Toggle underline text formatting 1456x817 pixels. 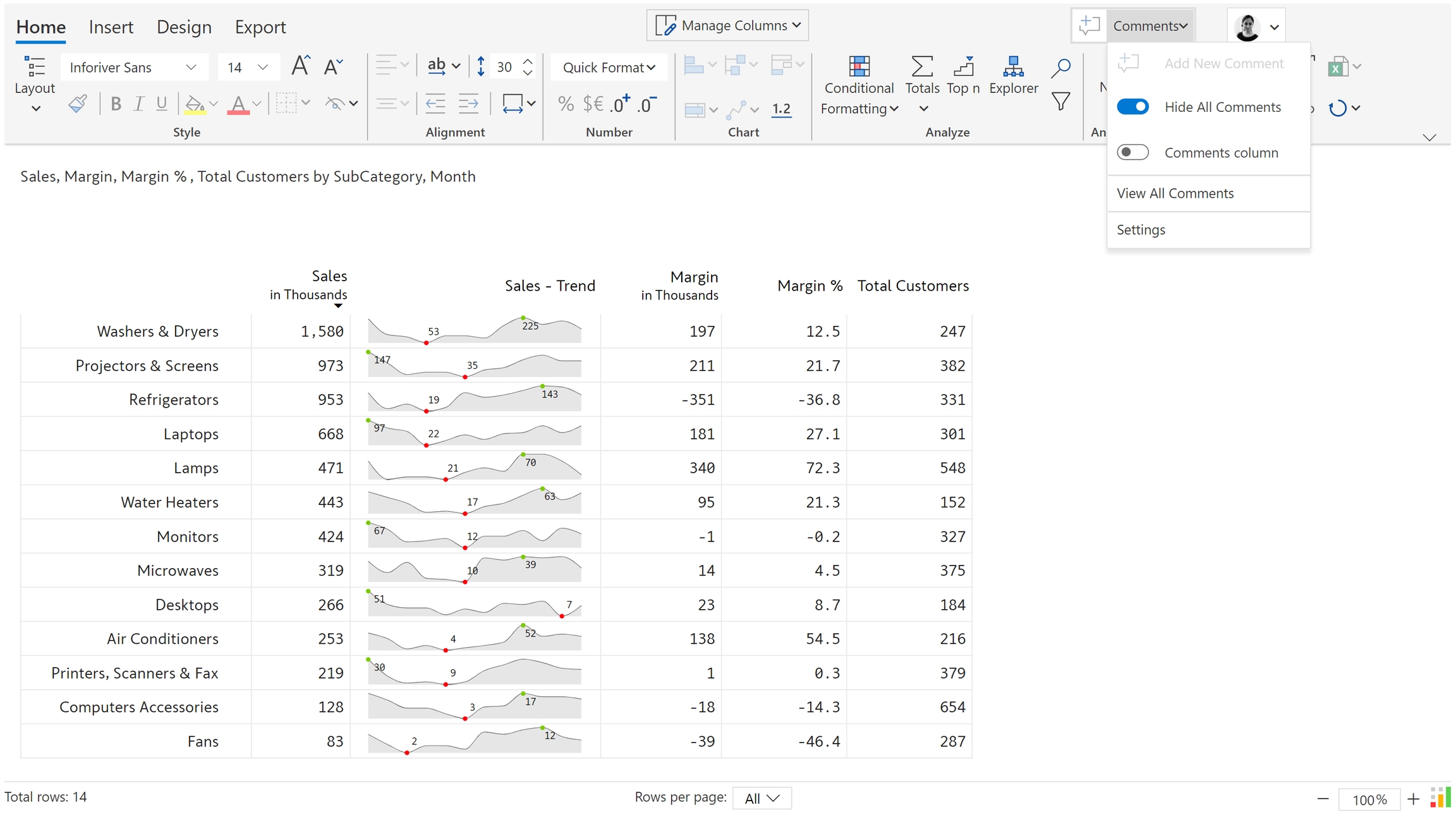click(162, 104)
